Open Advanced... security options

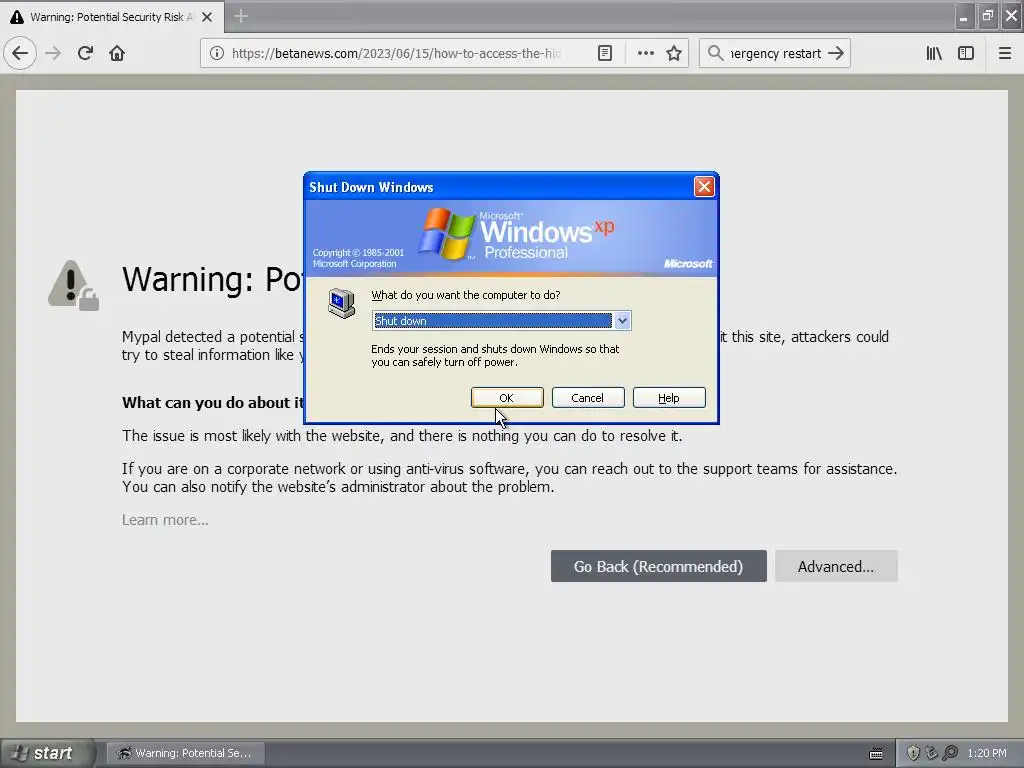coord(836,566)
